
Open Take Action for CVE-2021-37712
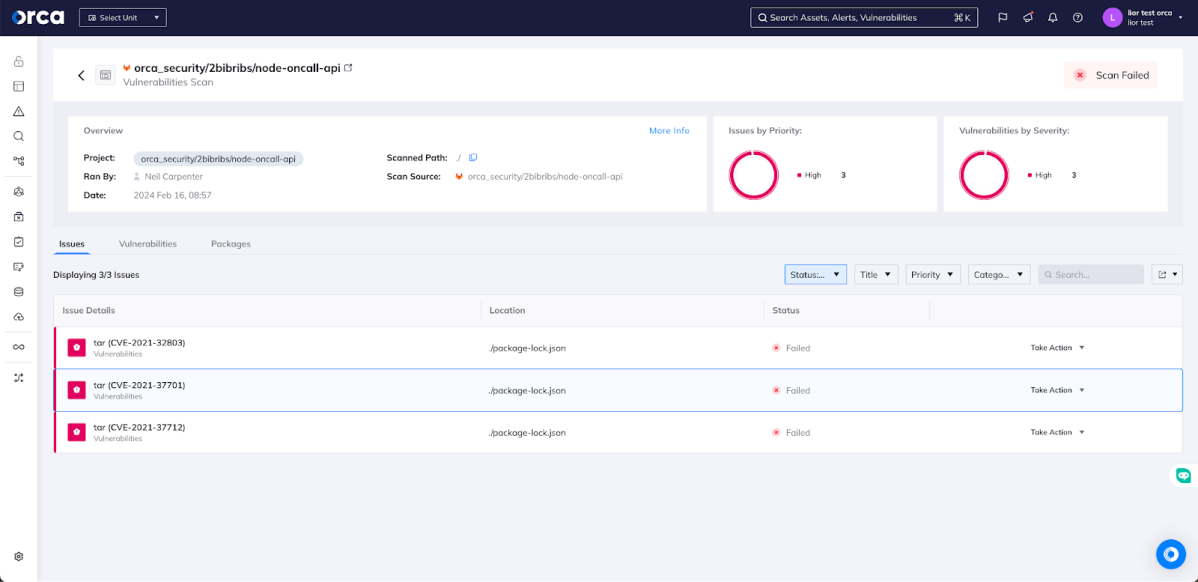(1057, 432)
